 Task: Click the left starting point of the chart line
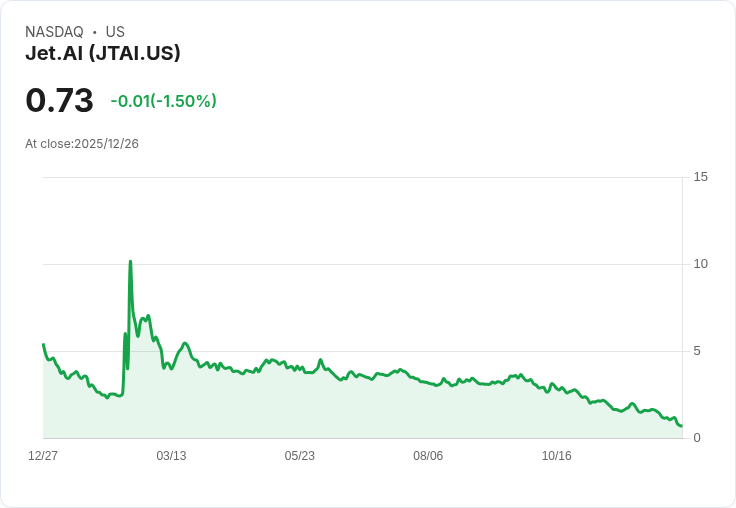point(43,345)
